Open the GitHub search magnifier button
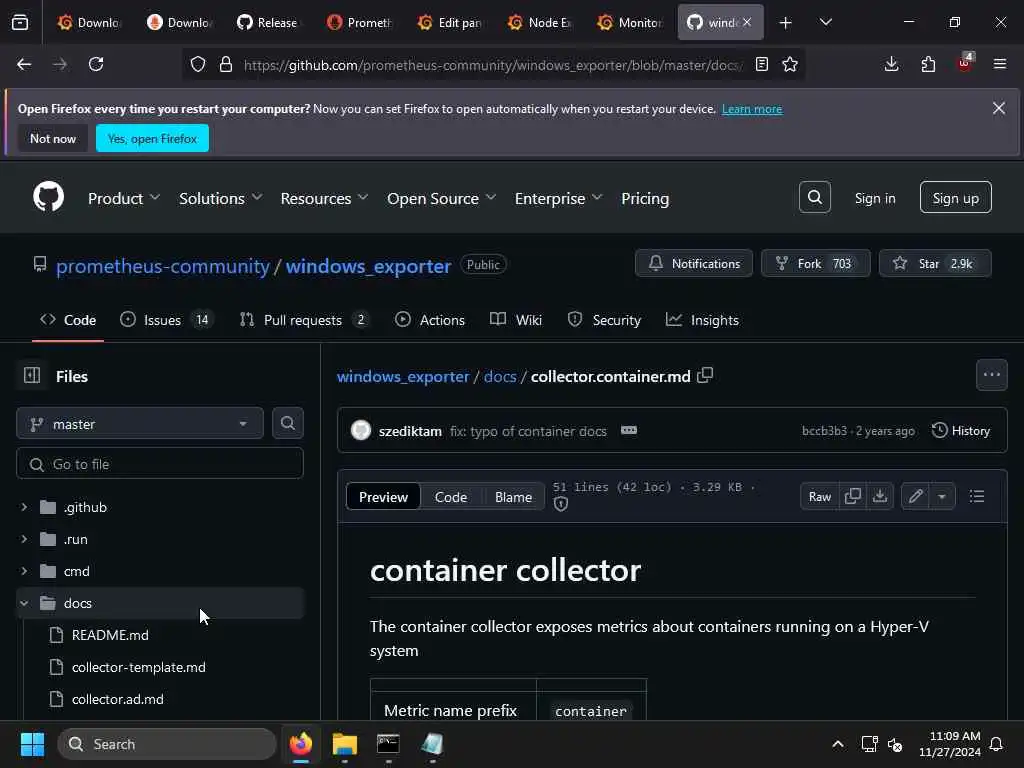This screenshot has width=1024, height=768. pos(814,197)
